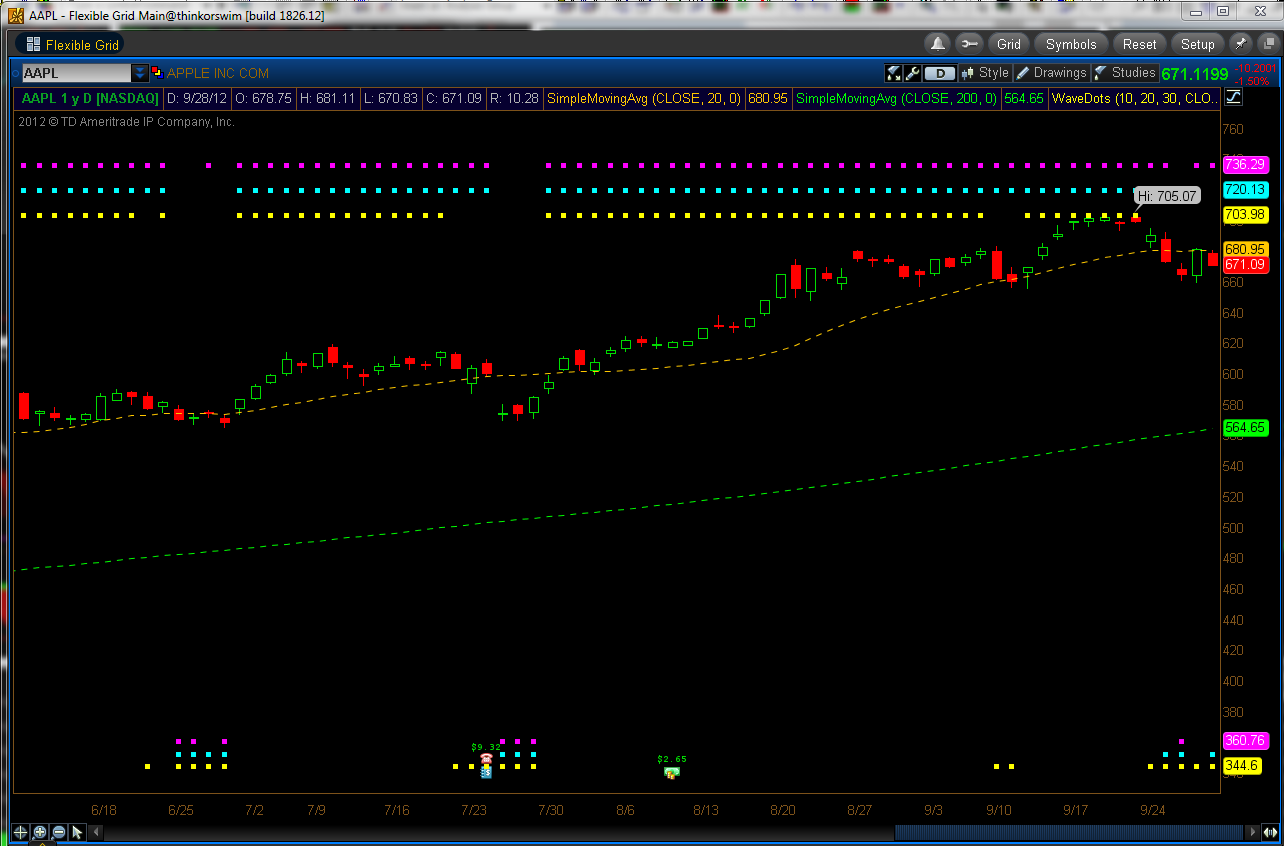Viewport: 1284px width, 846px height.
Task: Click the 6/18 date on time axis
Action: (x=103, y=809)
